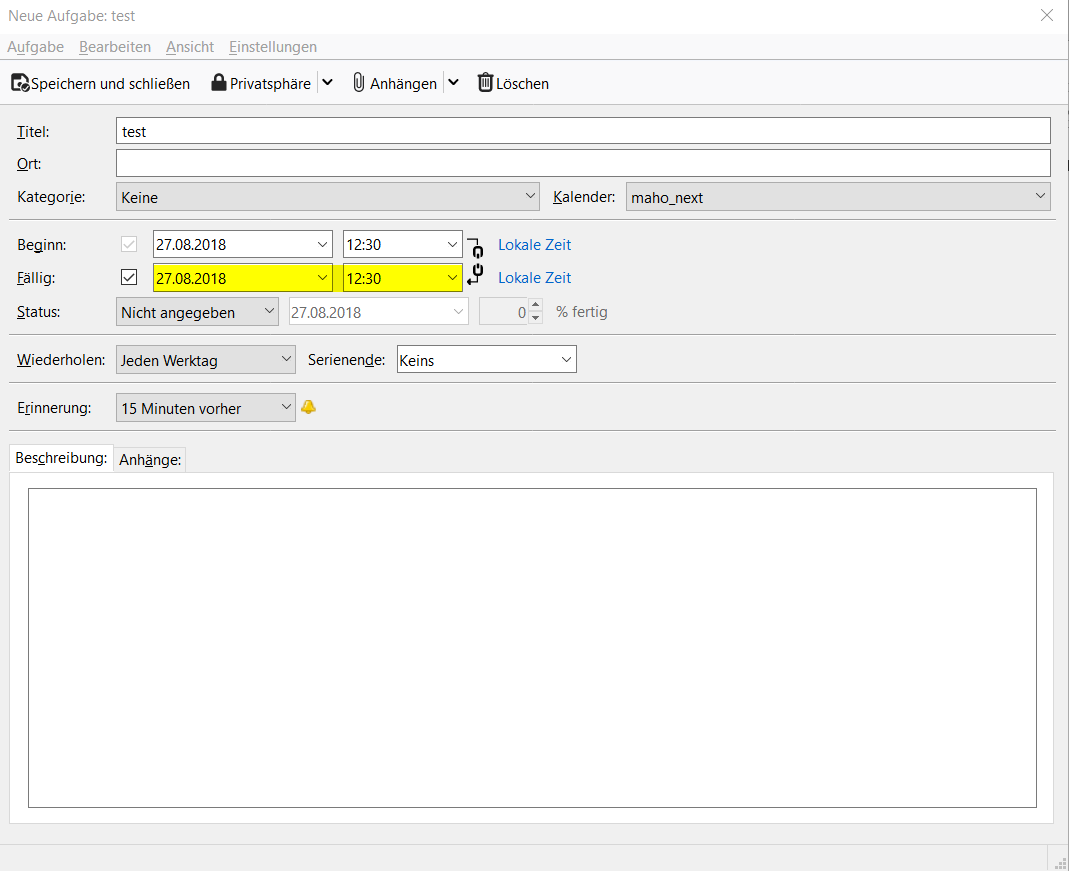
Task: Open the Aufgabe menu
Action: pyautogui.click(x=35, y=47)
